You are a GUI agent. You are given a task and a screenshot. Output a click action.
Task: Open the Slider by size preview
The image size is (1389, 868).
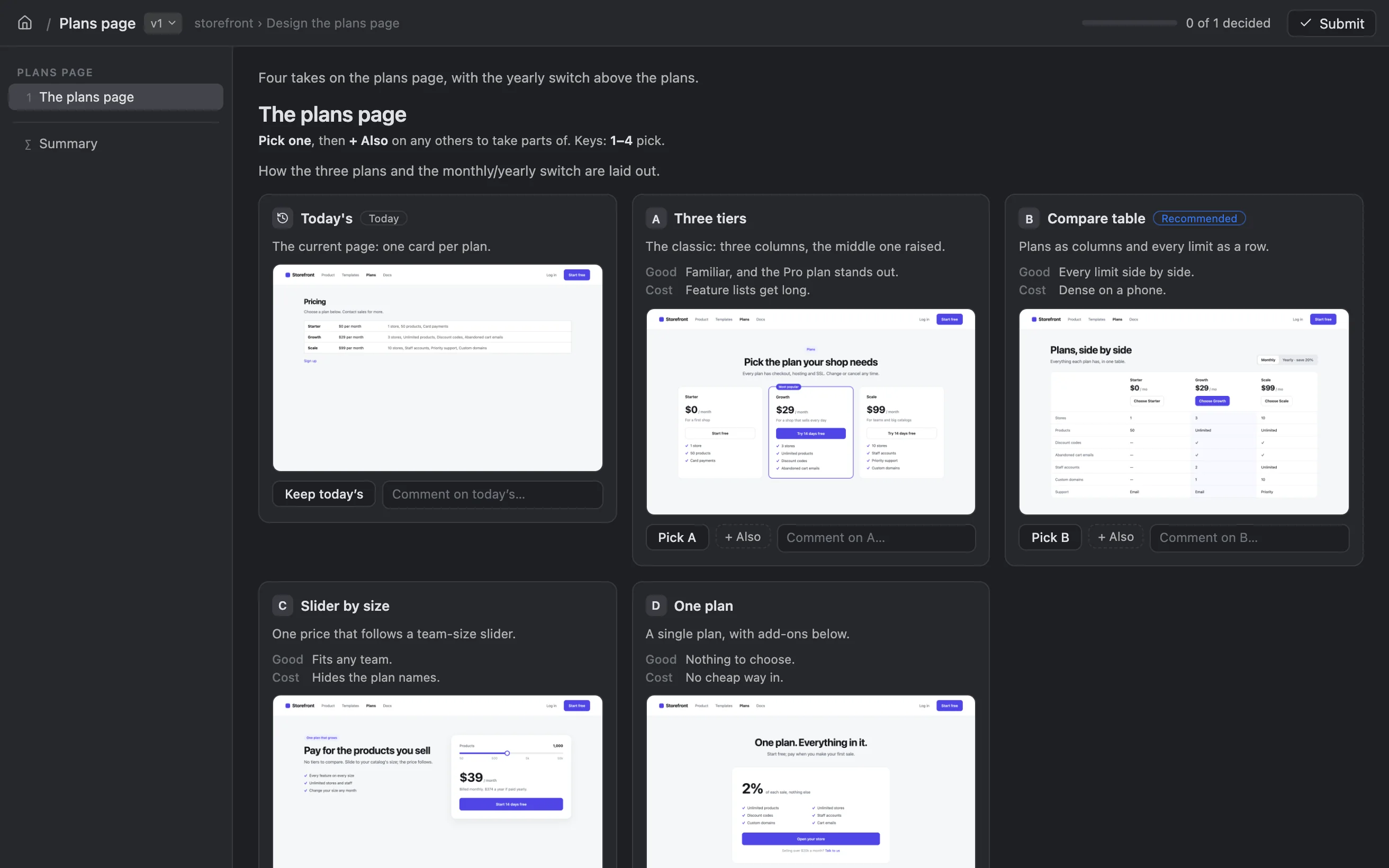tap(437, 781)
